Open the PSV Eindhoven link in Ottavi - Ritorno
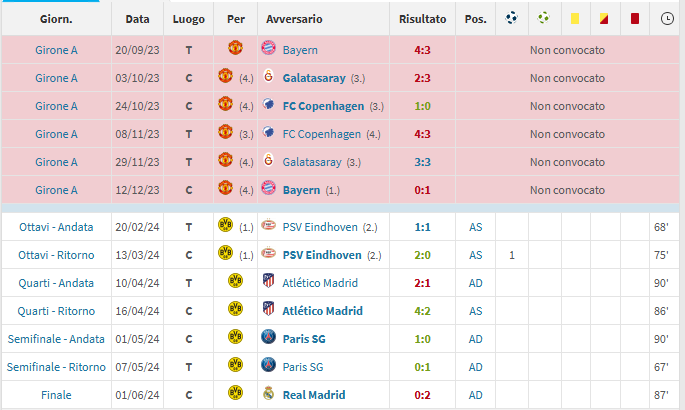Screen dimensions: 685x410 322,255
